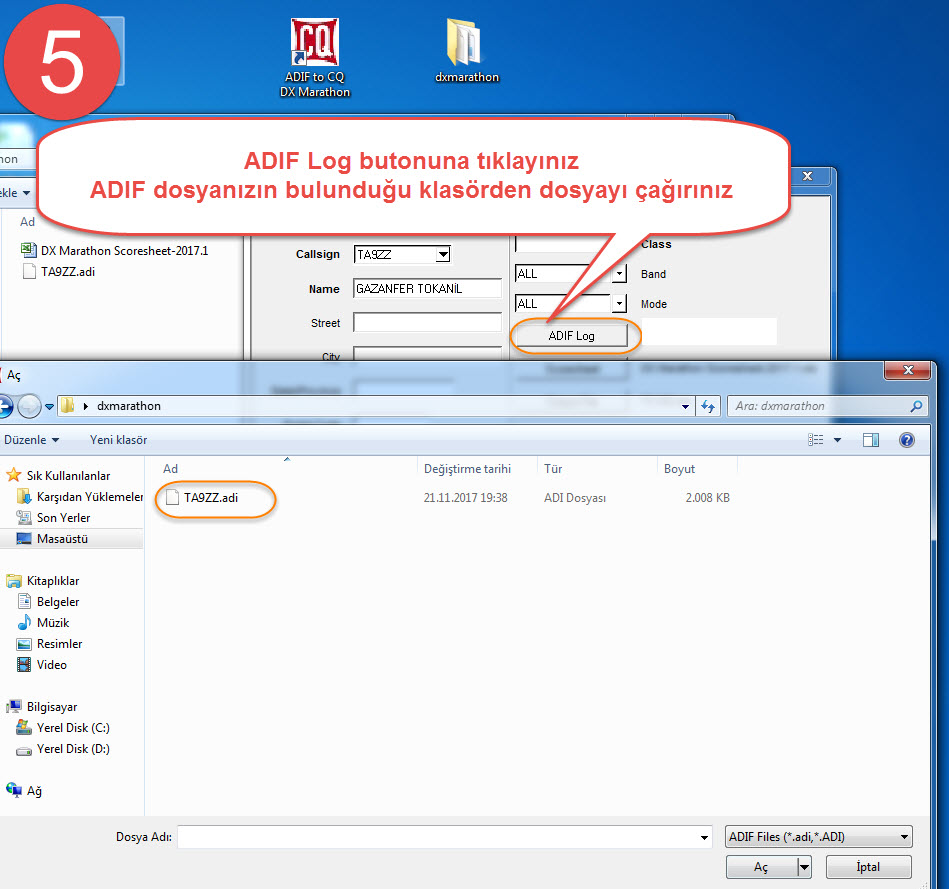
Task: Click the refresh button beside address bar
Action: coord(708,406)
